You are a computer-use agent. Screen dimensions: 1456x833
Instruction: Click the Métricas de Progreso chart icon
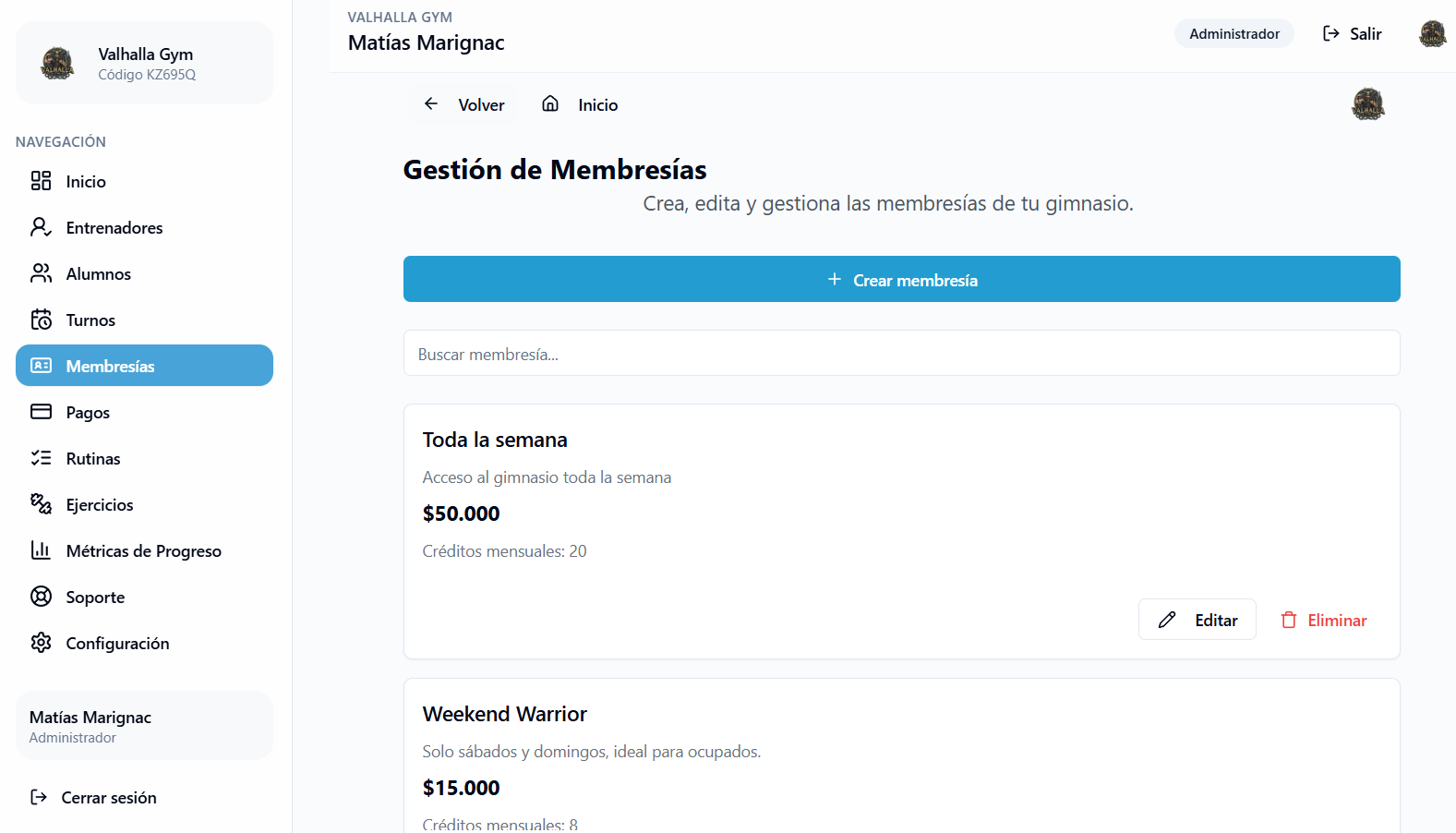point(42,550)
